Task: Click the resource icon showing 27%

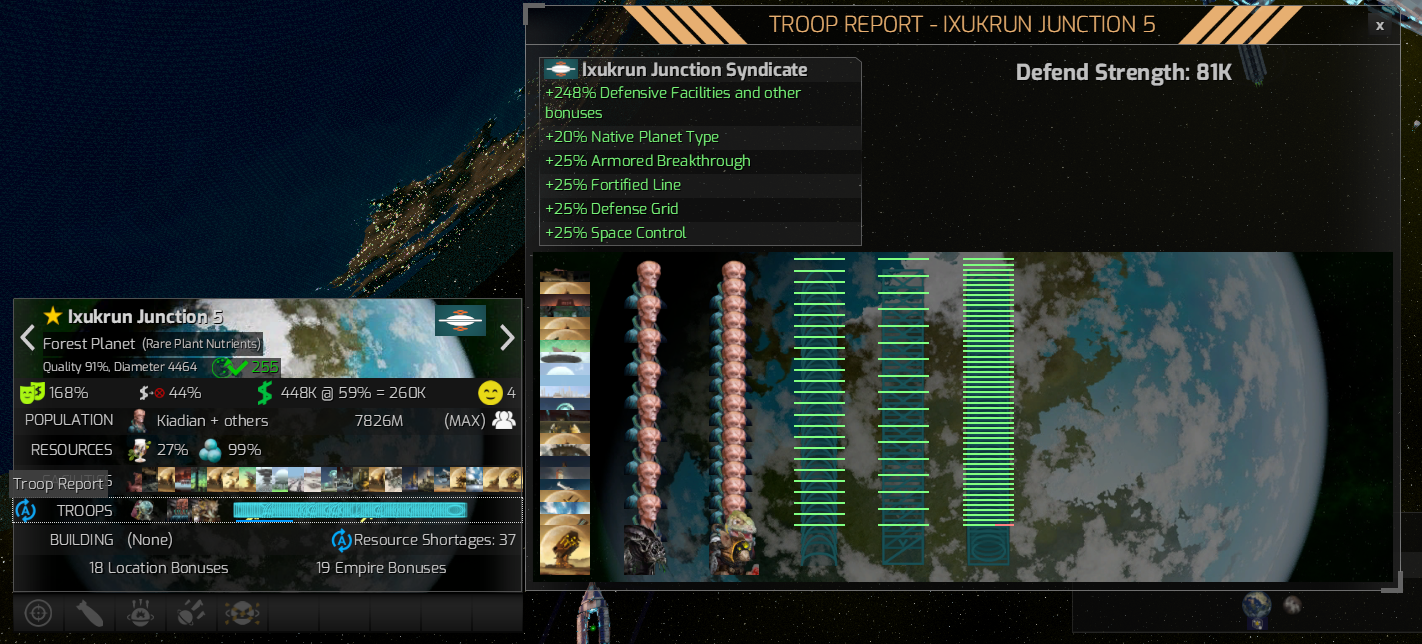Action: [x=140, y=449]
